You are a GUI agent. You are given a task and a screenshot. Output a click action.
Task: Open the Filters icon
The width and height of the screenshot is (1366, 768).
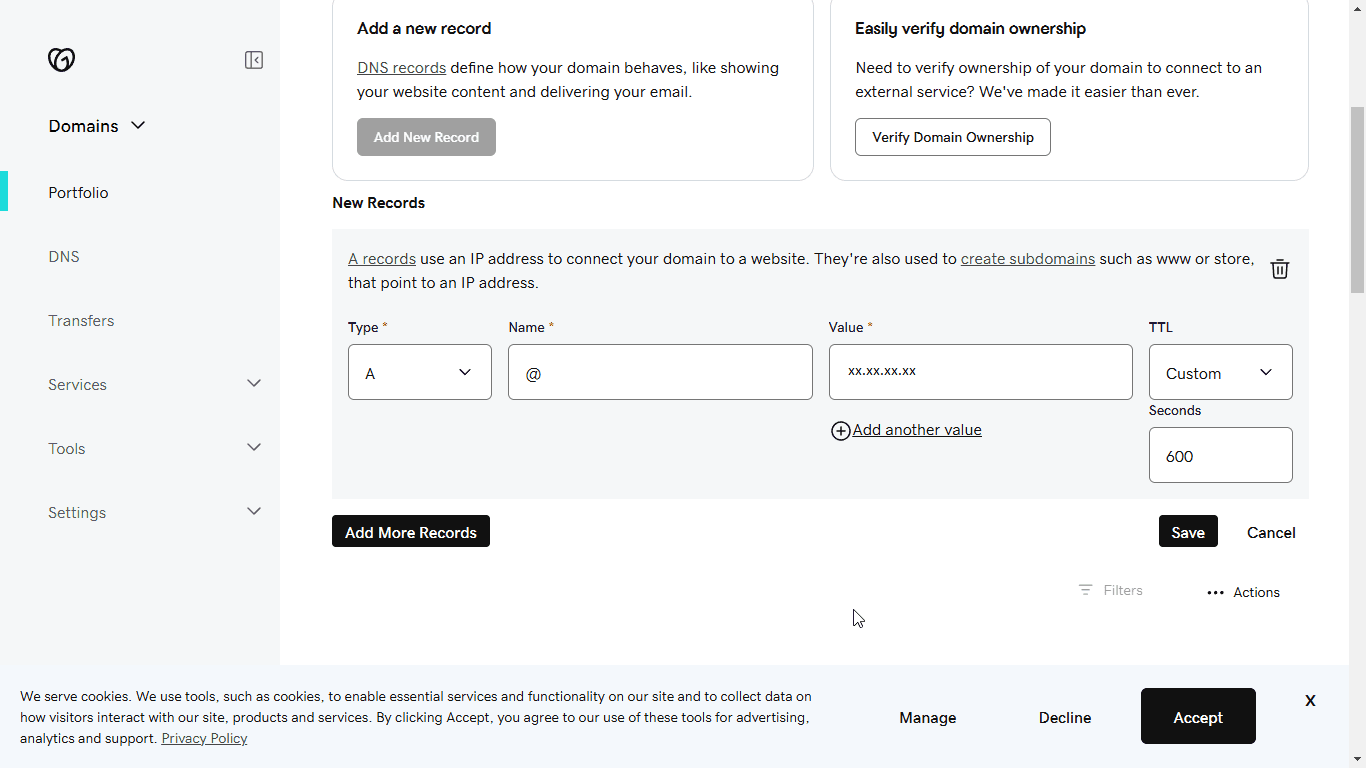coord(1085,590)
